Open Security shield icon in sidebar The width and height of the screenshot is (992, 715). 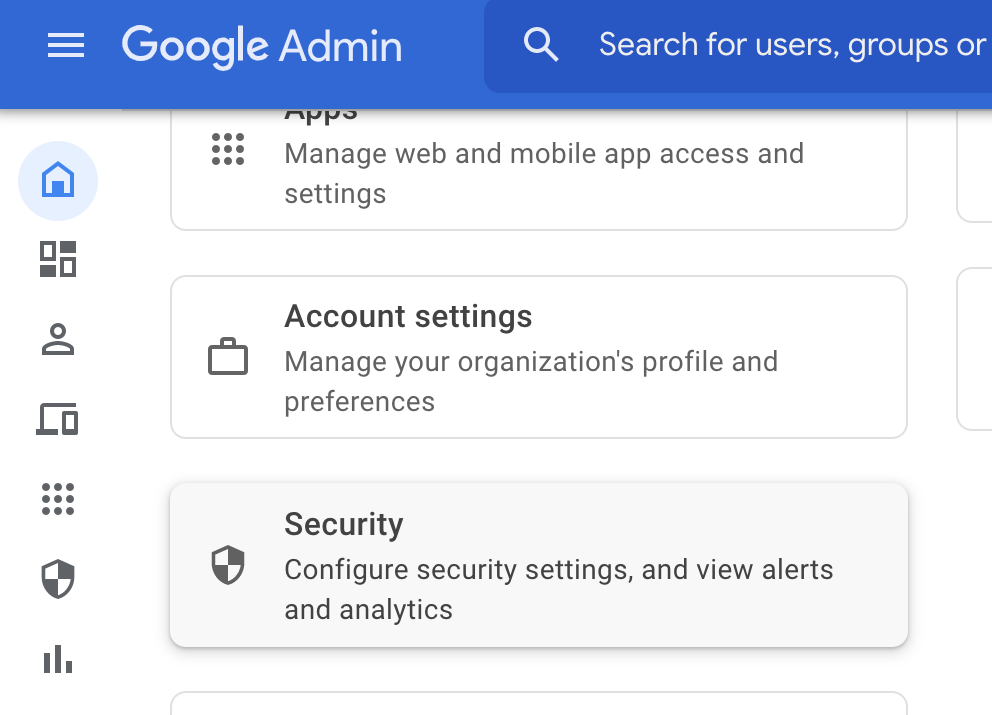click(x=58, y=579)
